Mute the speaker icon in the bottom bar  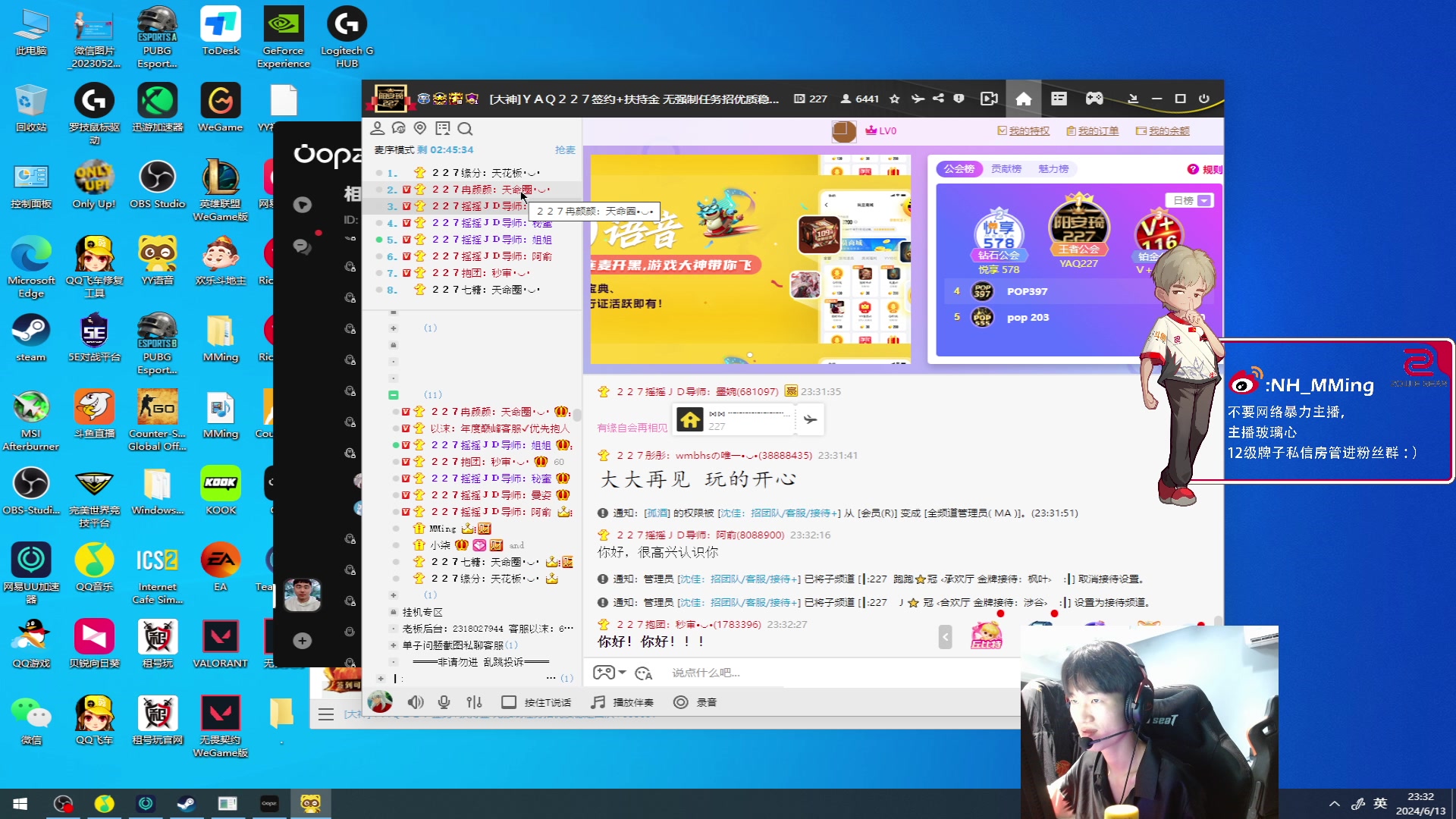point(416,702)
